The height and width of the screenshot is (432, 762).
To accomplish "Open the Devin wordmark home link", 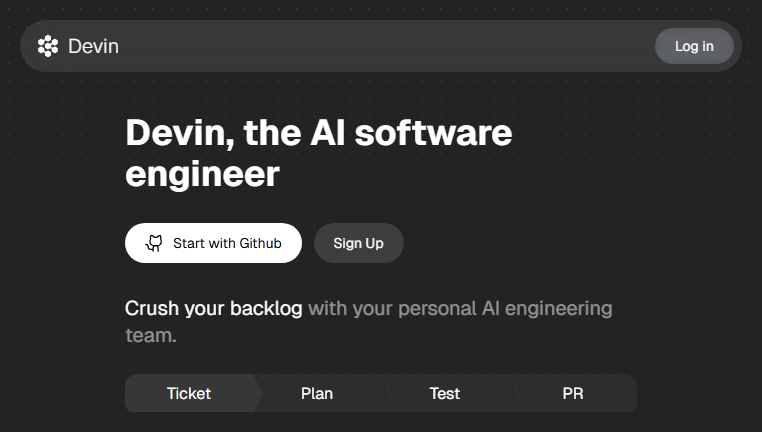I will tap(93, 46).
